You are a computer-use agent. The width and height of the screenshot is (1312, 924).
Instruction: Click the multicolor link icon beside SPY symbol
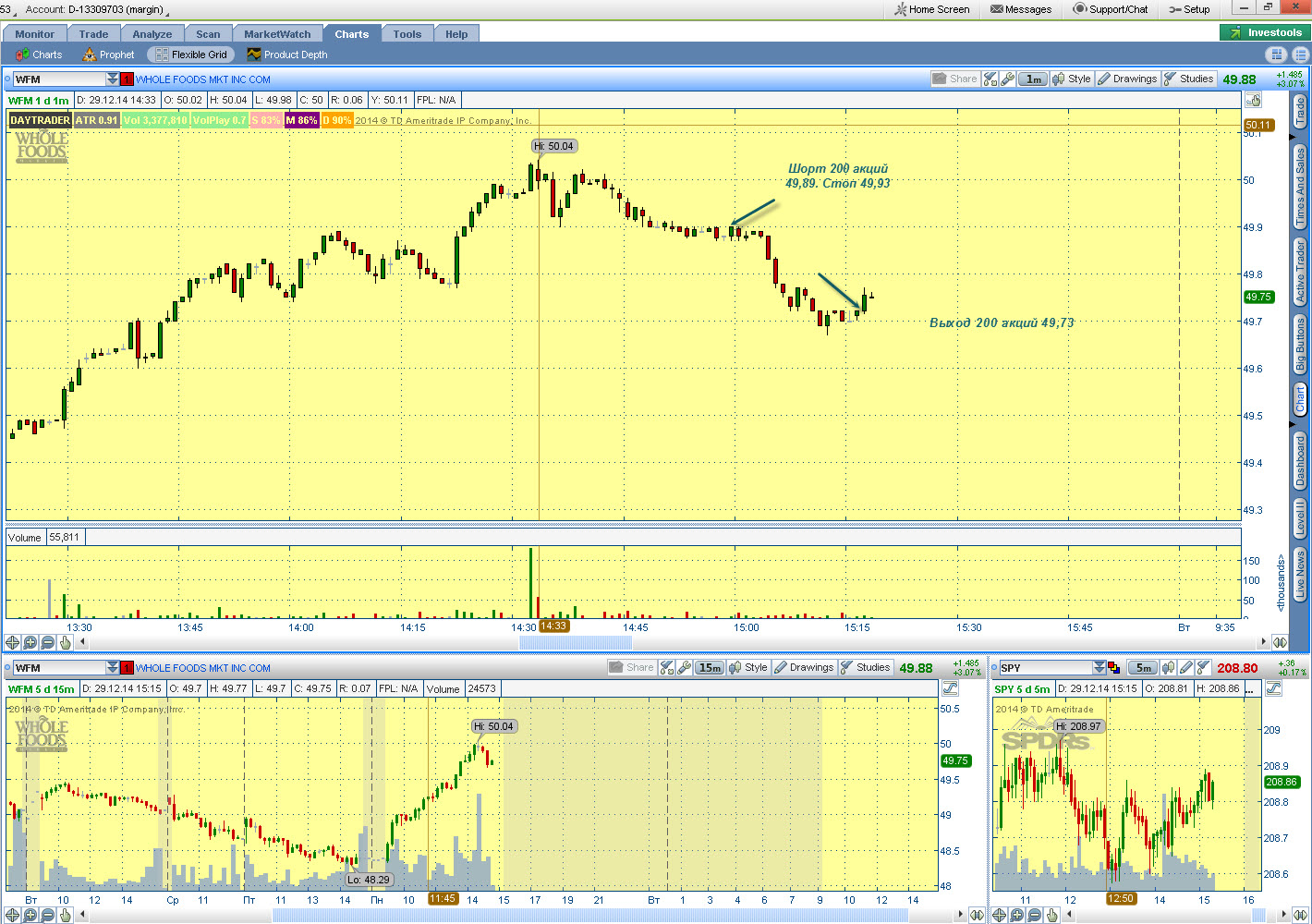tap(1114, 668)
